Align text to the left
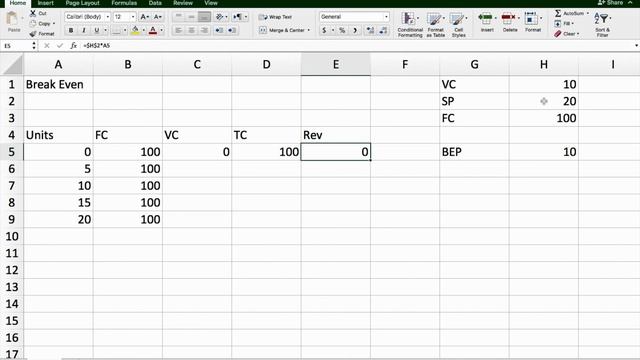Screen dimensions: 640x360 178,30
